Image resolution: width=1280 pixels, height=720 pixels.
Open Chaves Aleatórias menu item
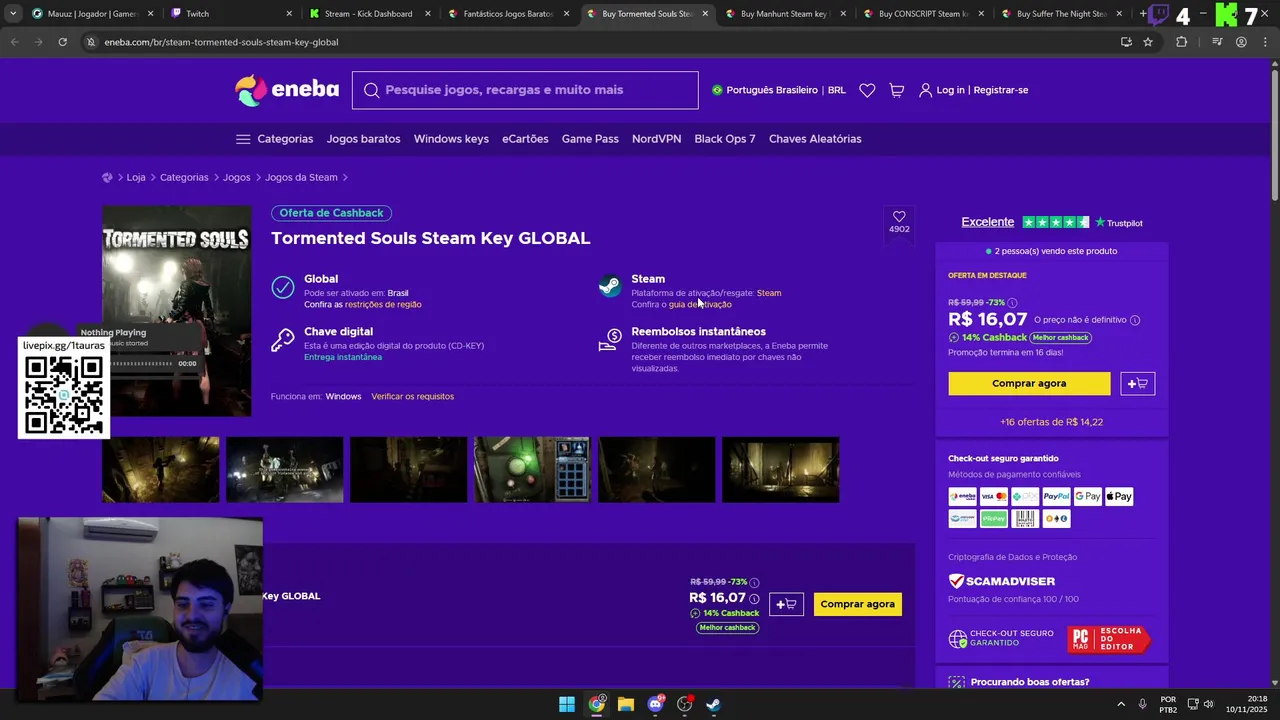tap(815, 139)
